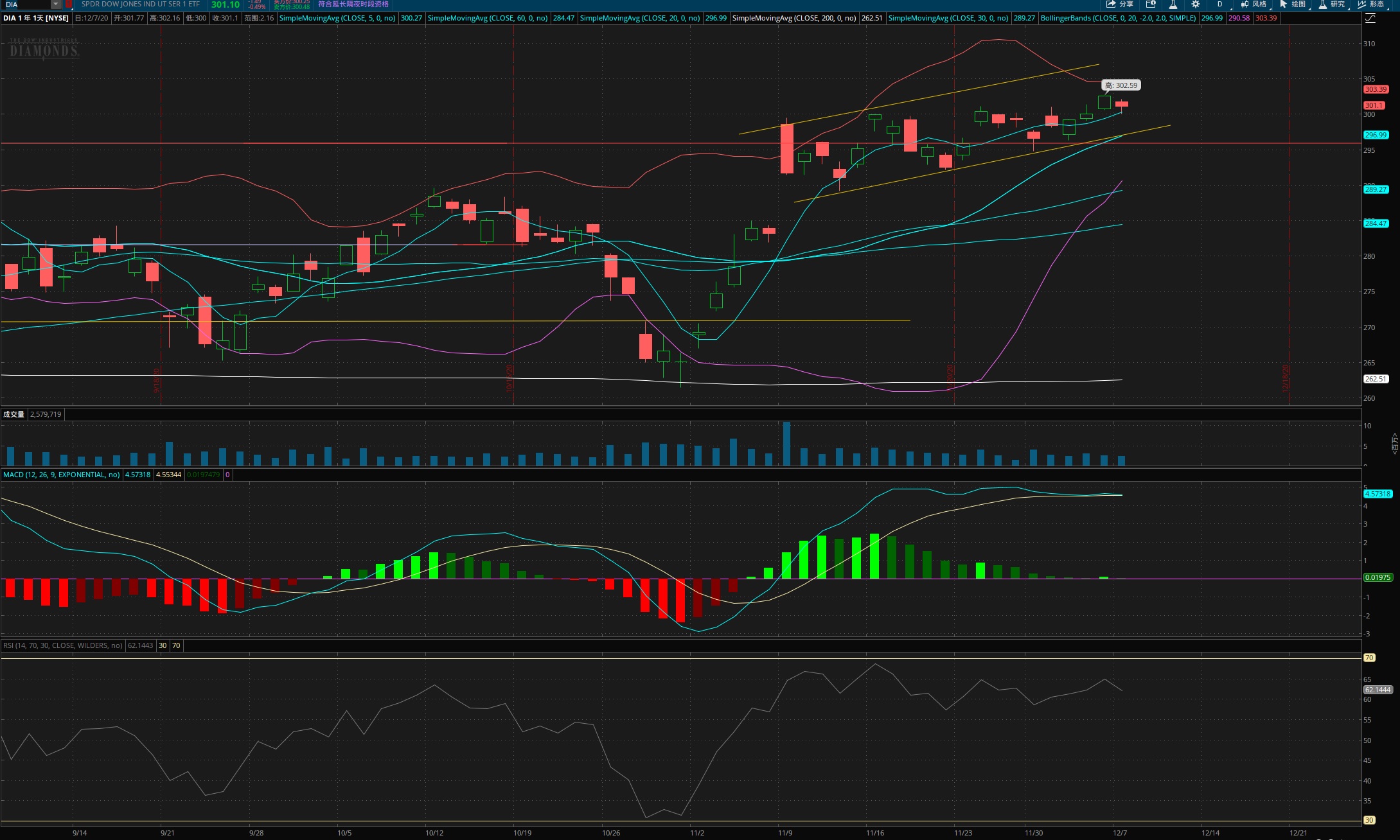Image resolution: width=1400 pixels, height=840 pixels.
Task: Open the chart info panel icon
Action: [x=1151, y=4]
